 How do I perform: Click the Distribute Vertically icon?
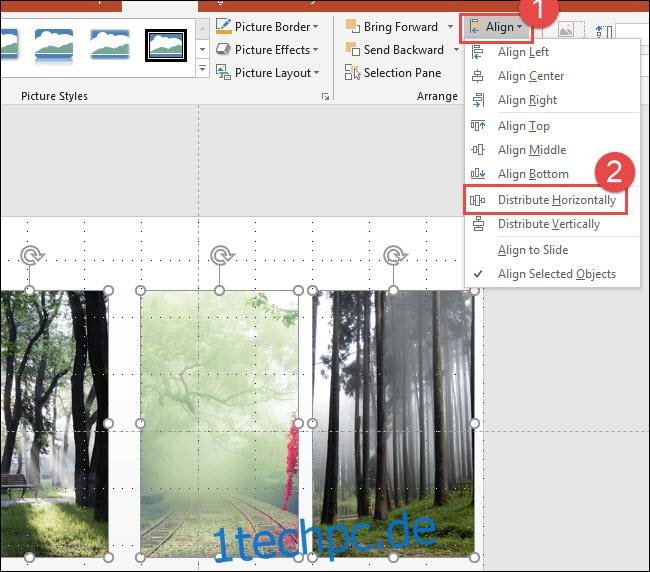[x=478, y=224]
